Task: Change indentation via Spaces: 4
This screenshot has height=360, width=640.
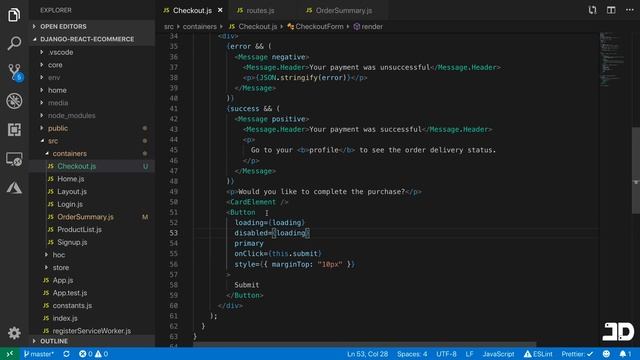Action: [x=412, y=354]
